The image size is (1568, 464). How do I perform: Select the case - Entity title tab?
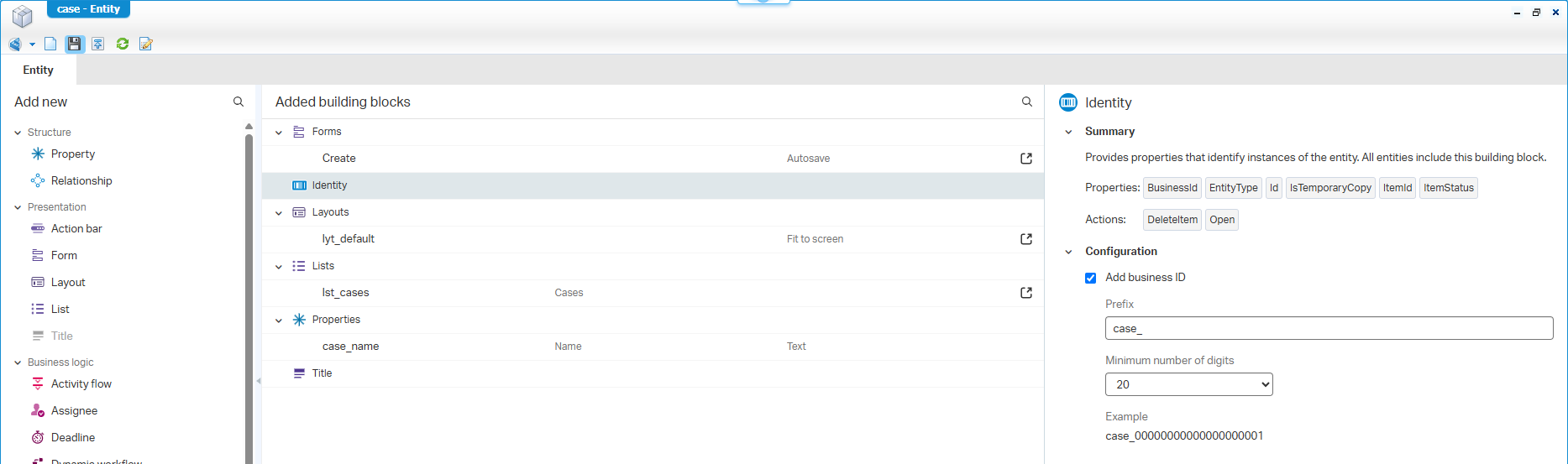tap(88, 9)
